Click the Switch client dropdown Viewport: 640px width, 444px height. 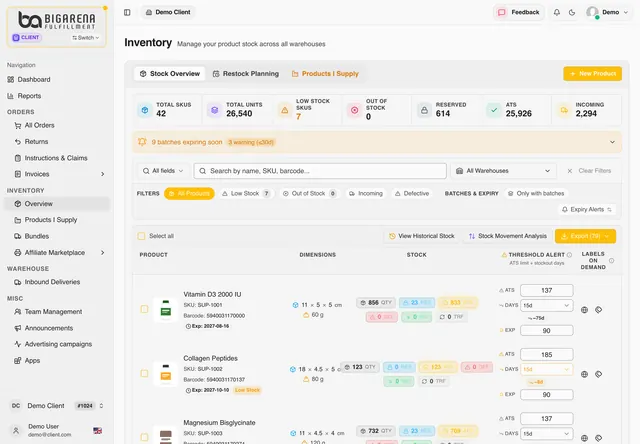pos(86,38)
